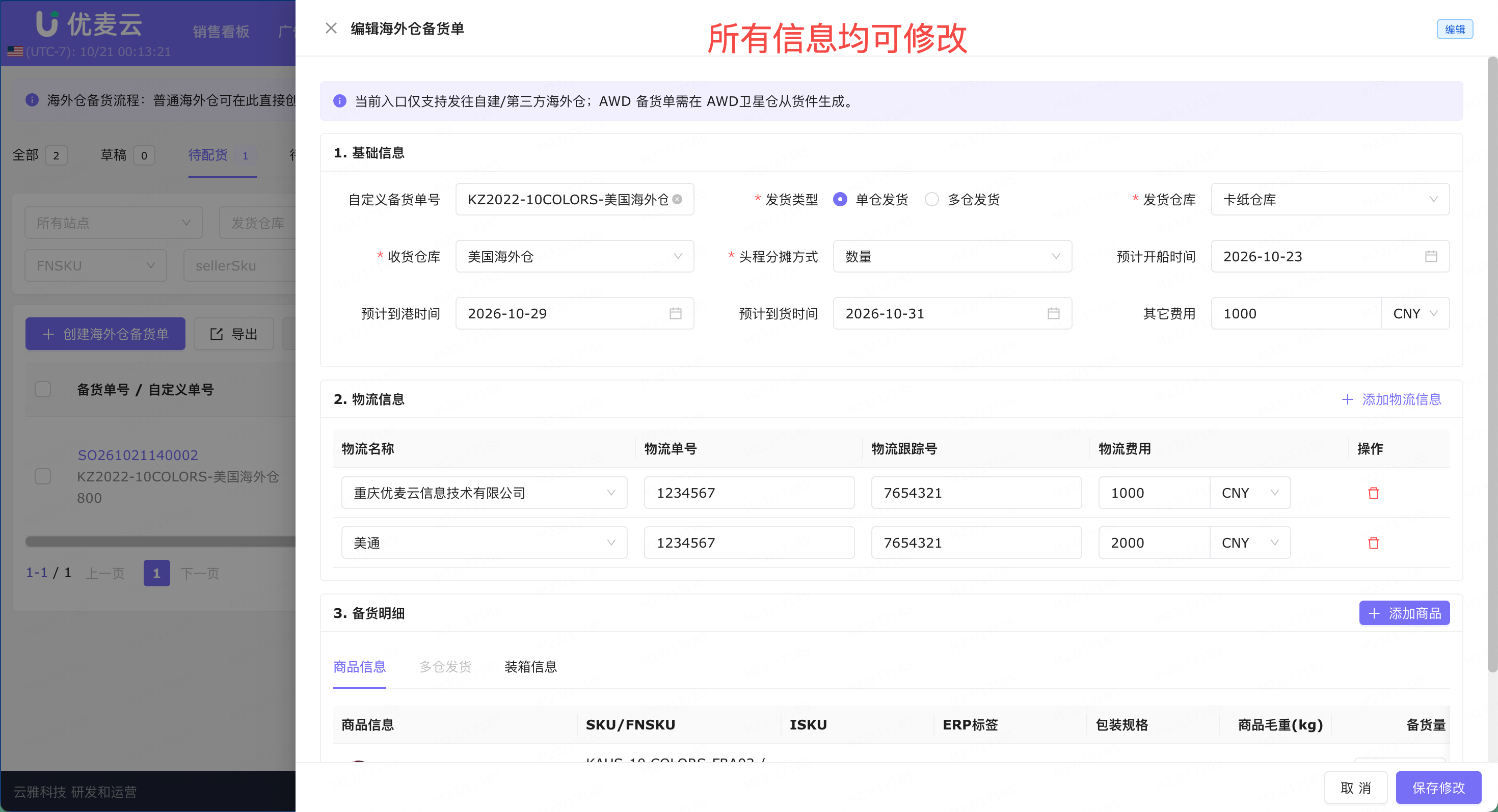Image resolution: width=1498 pixels, height=812 pixels.
Task: Close the edit overseas warehouse order panel
Action: [331, 28]
